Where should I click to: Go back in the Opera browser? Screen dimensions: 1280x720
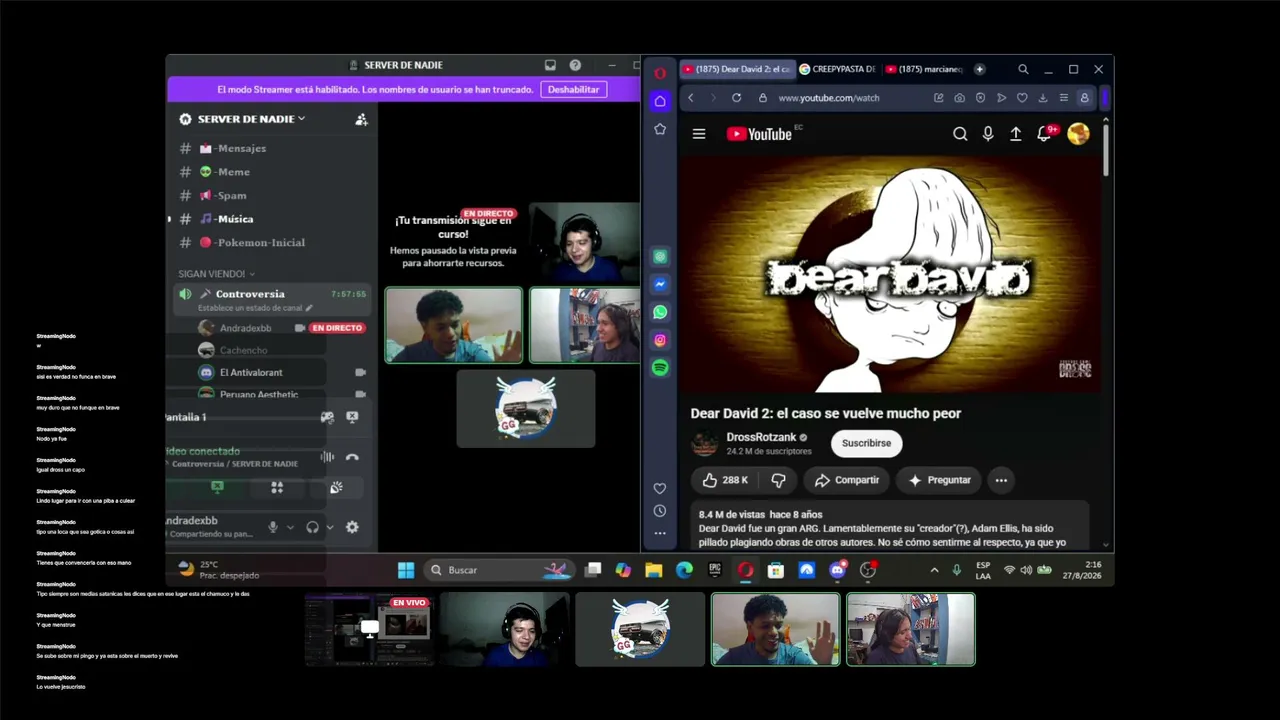691,98
